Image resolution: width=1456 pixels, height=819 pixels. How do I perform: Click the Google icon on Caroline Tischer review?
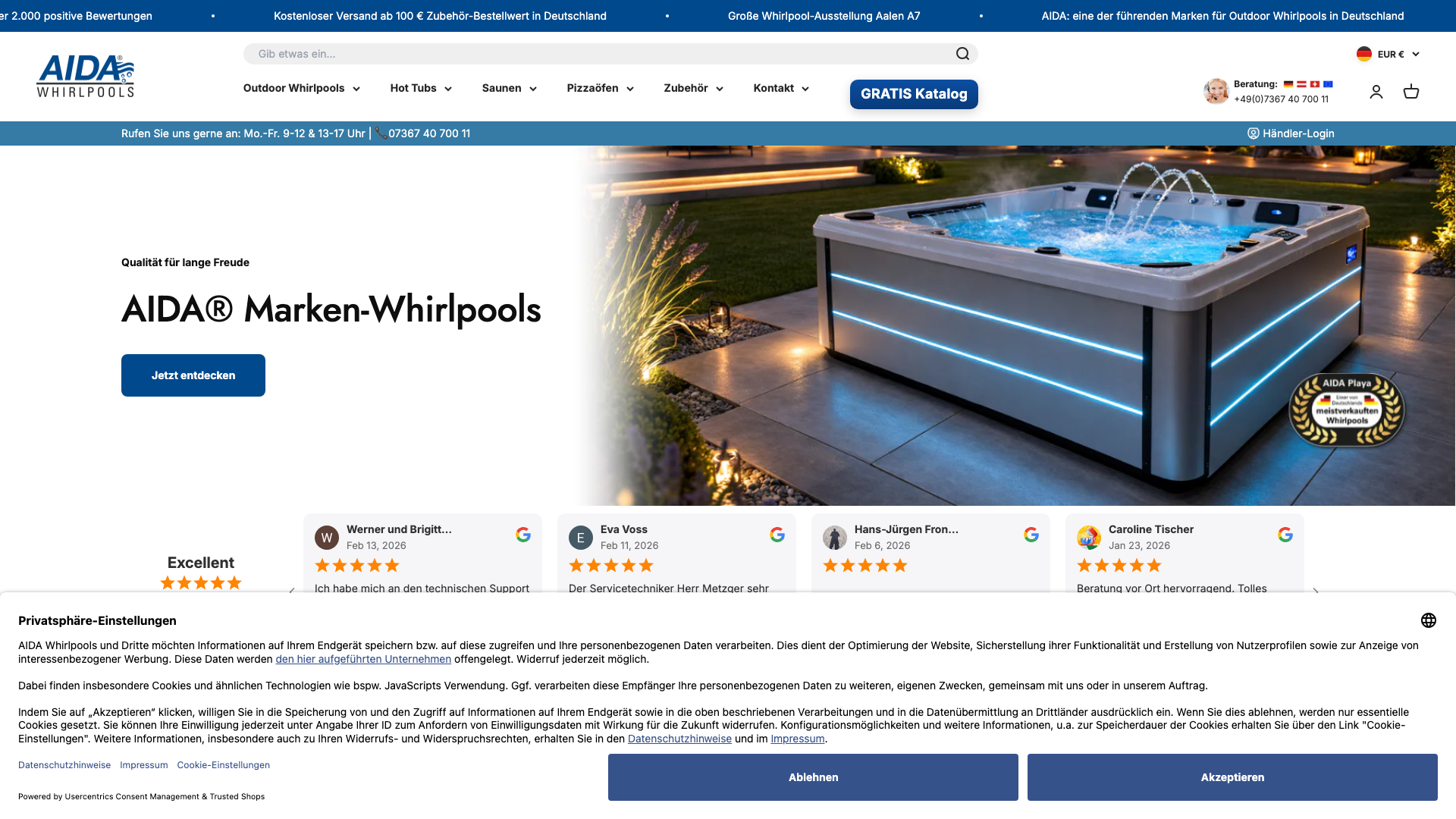click(x=1285, y=535)
